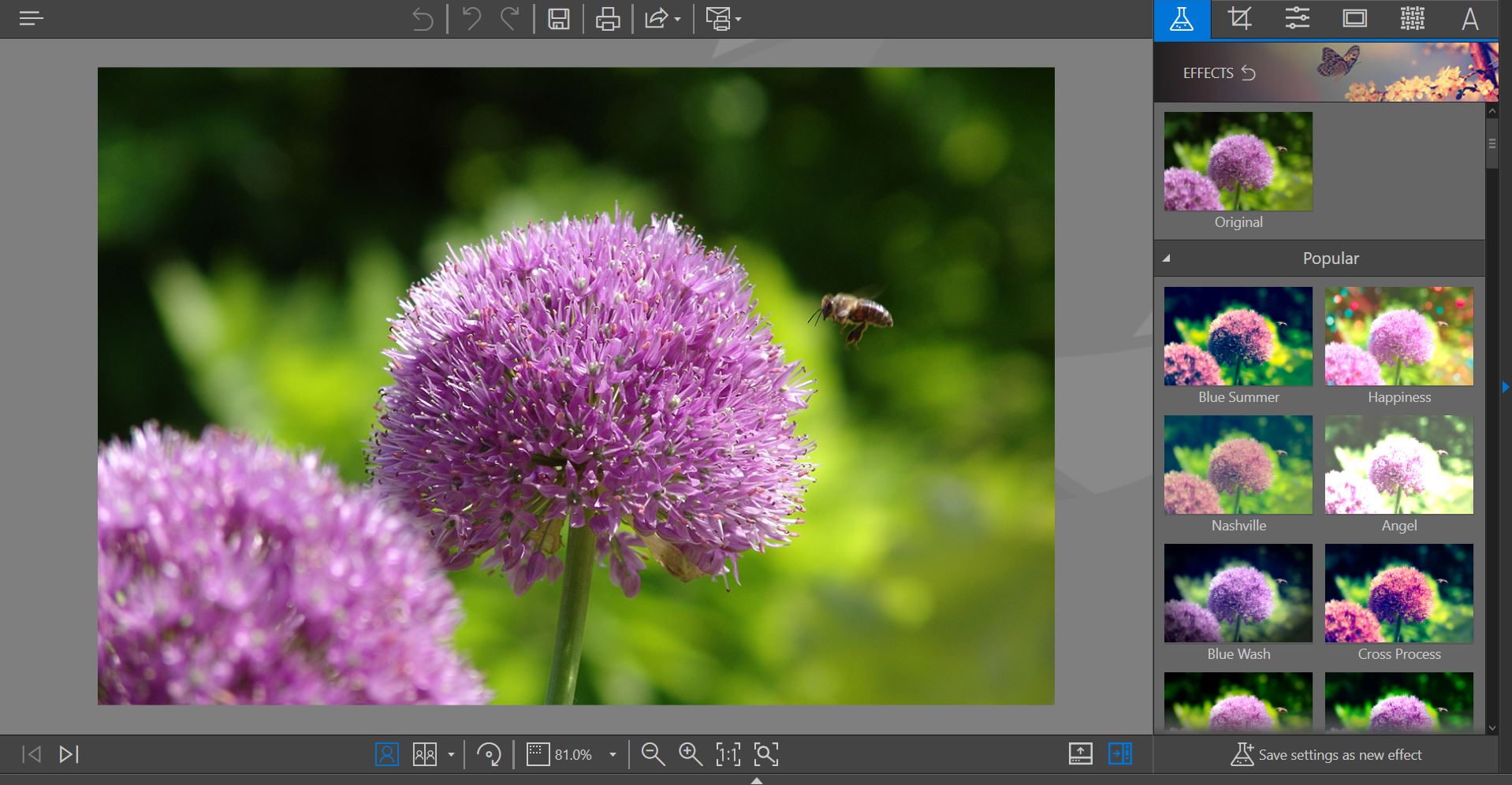Toggle the right side panel visibility
Screen dimensions: 1512x785
coord(1119,754)
